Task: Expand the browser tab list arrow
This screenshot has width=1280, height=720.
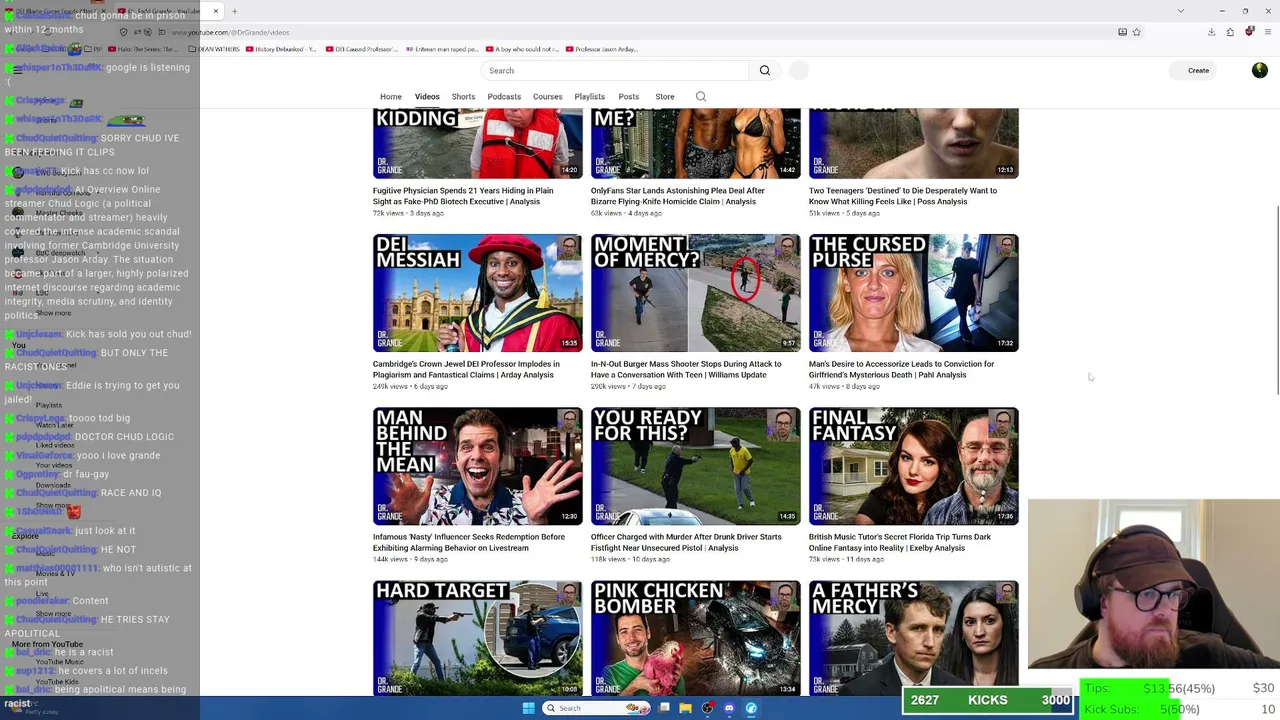Action: click(1181, 11)
